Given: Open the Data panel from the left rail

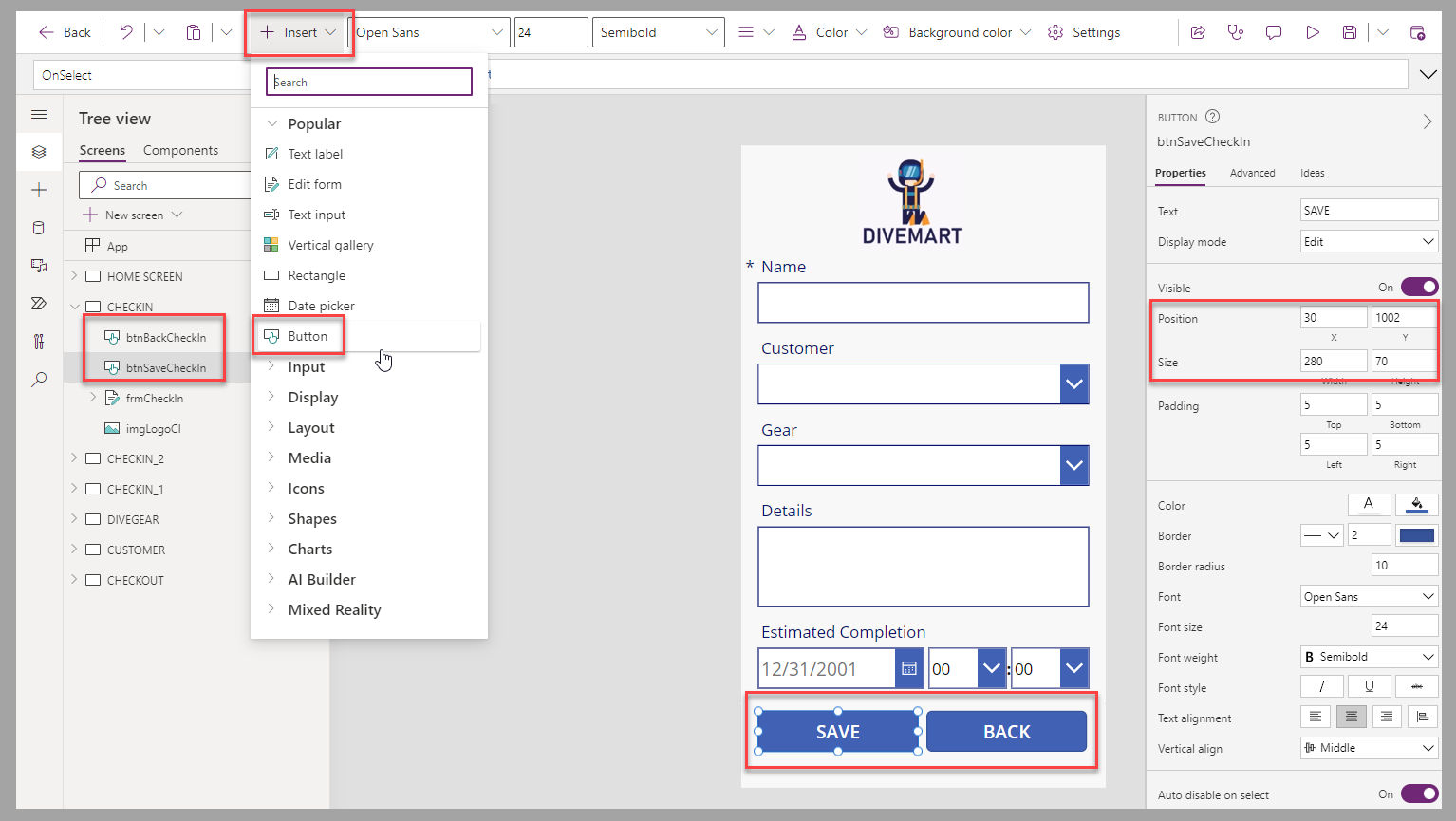Looking at the screenshot, I should pyautogui.click(x=39, y=227).
